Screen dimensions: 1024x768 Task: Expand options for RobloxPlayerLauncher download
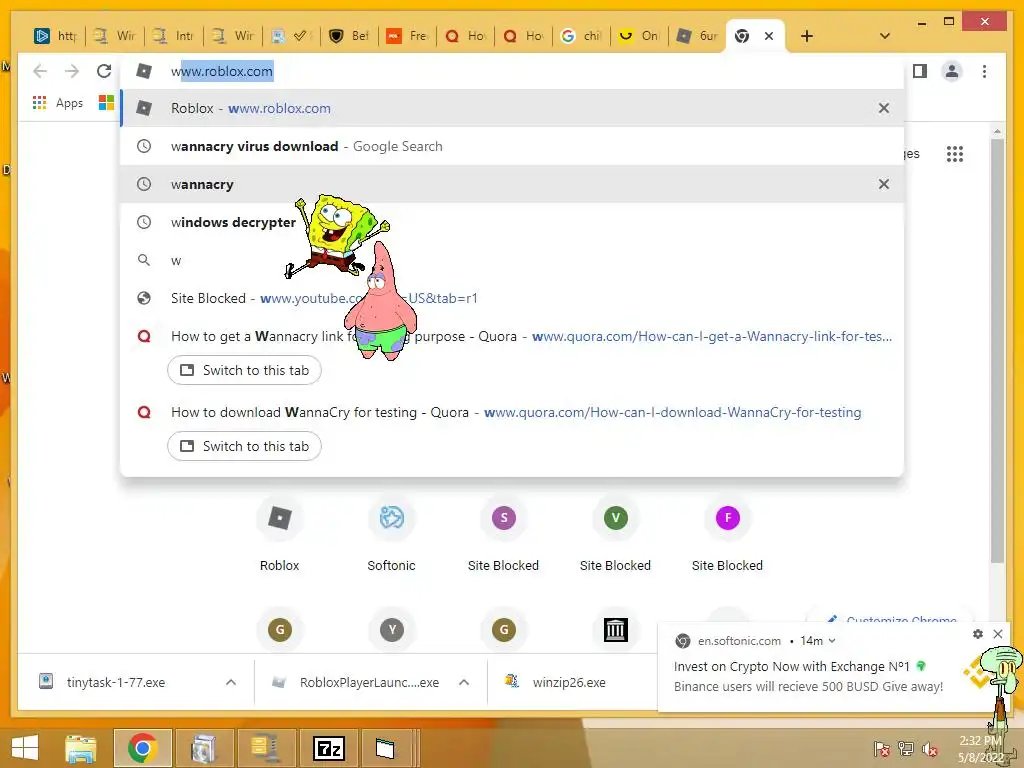(464, 682)
